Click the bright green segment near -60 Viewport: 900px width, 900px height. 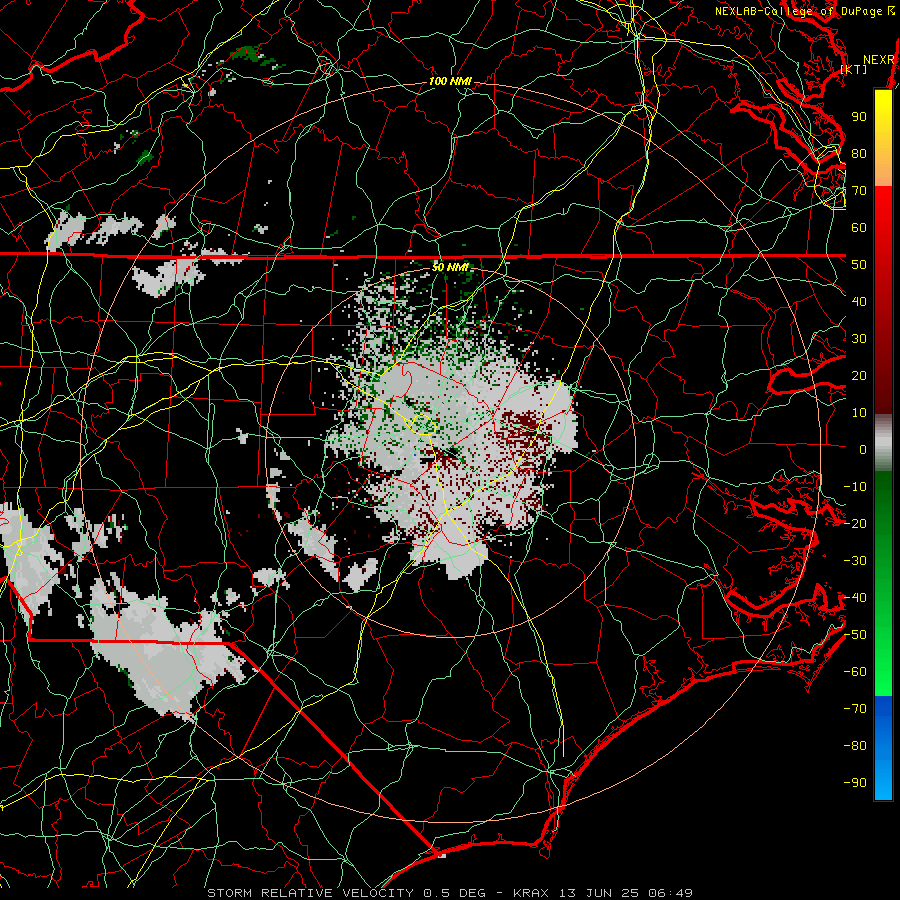(x=883, y=674)
